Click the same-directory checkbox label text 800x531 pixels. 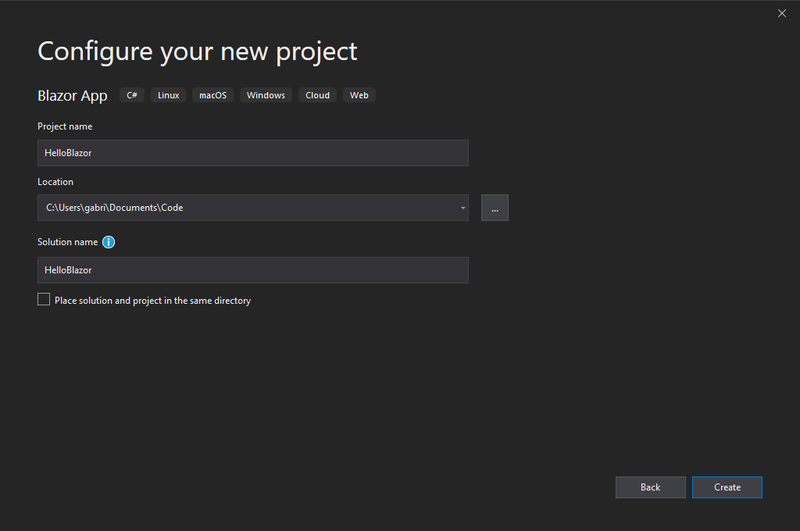pyautogui.click(x=152, y=300)
